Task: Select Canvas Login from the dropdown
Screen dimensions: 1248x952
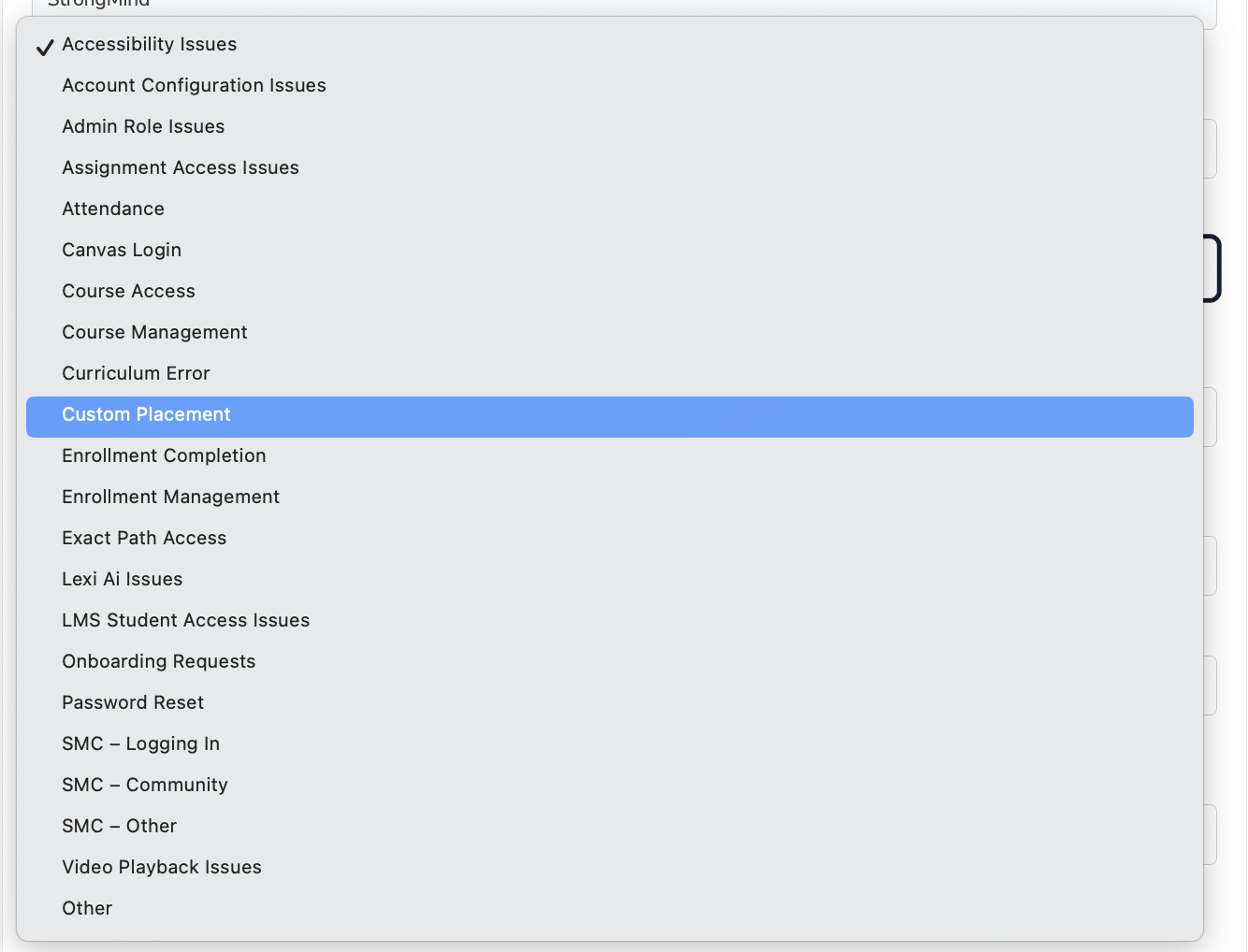Action: pos(122,251)
